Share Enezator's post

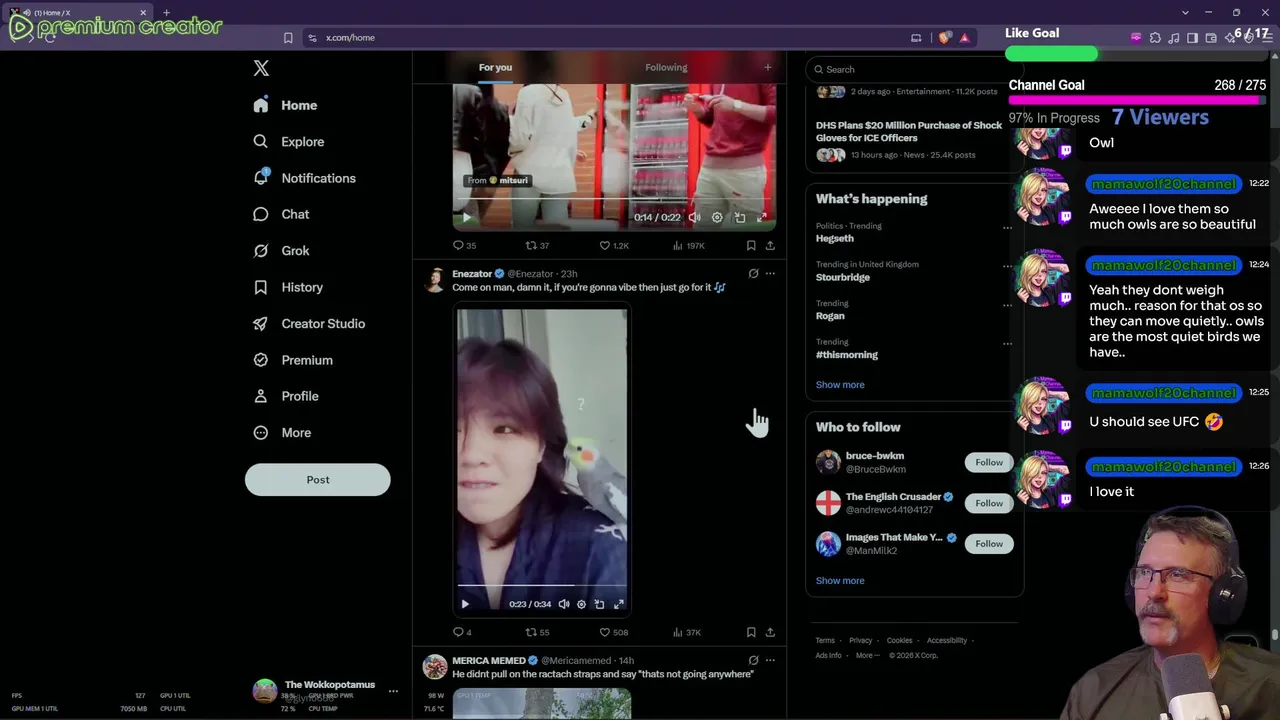pos(770,632)
